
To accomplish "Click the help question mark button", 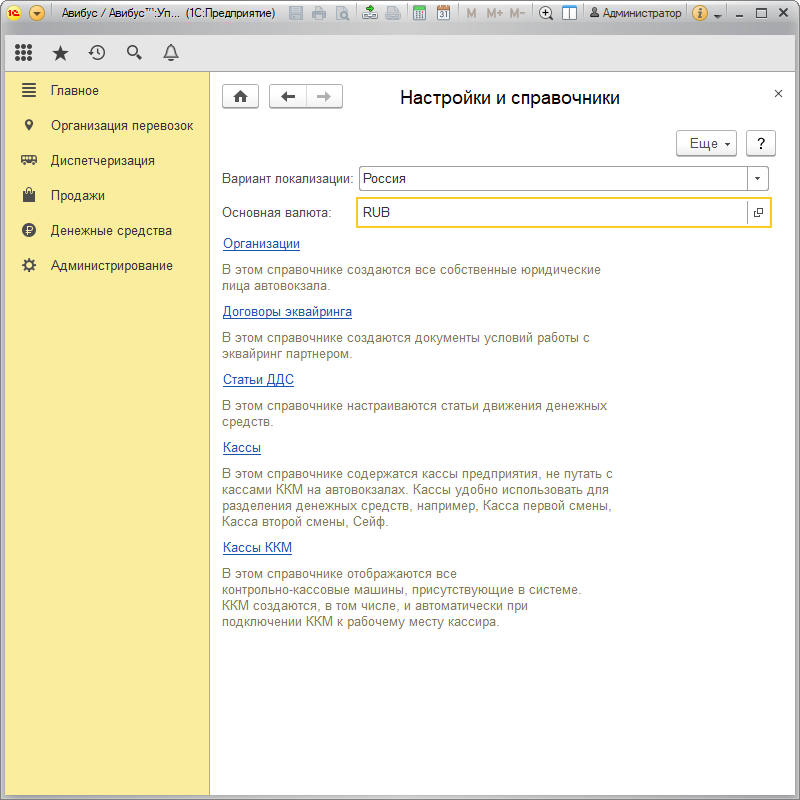I will coord(761,144).
